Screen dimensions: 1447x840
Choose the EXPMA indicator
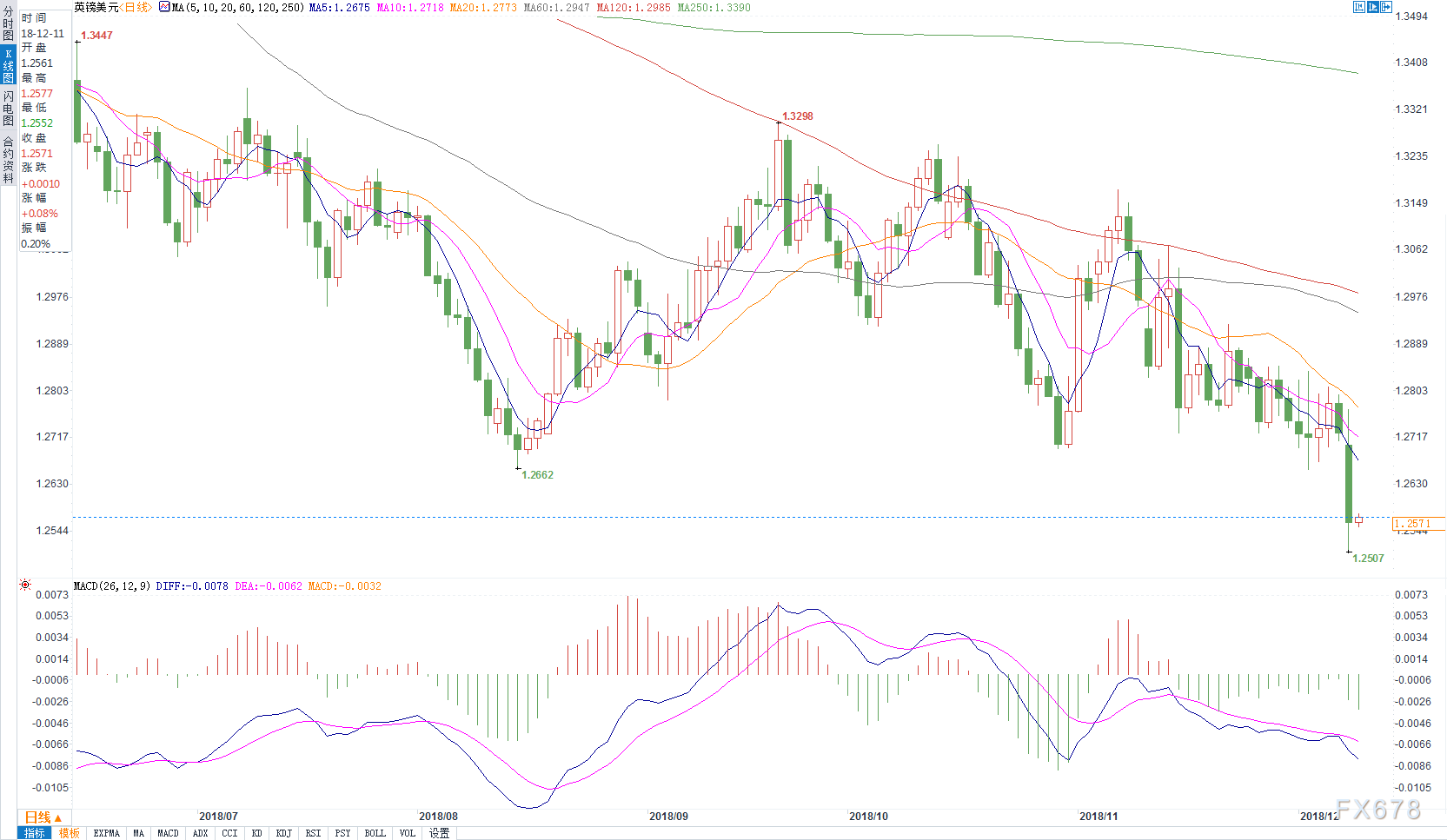tap(106, 833)
